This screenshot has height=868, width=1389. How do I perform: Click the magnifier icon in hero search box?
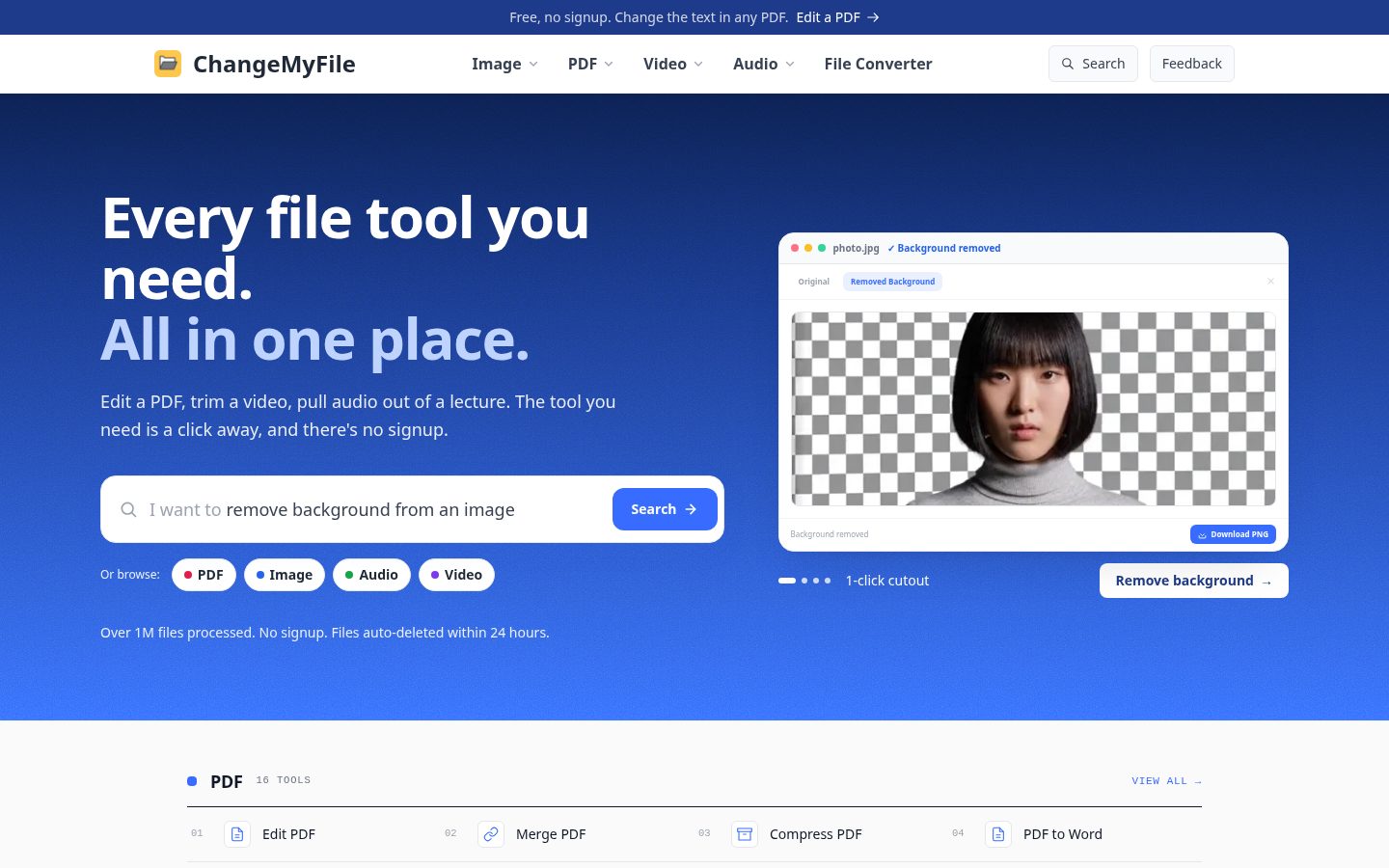(x=128, y=509)
